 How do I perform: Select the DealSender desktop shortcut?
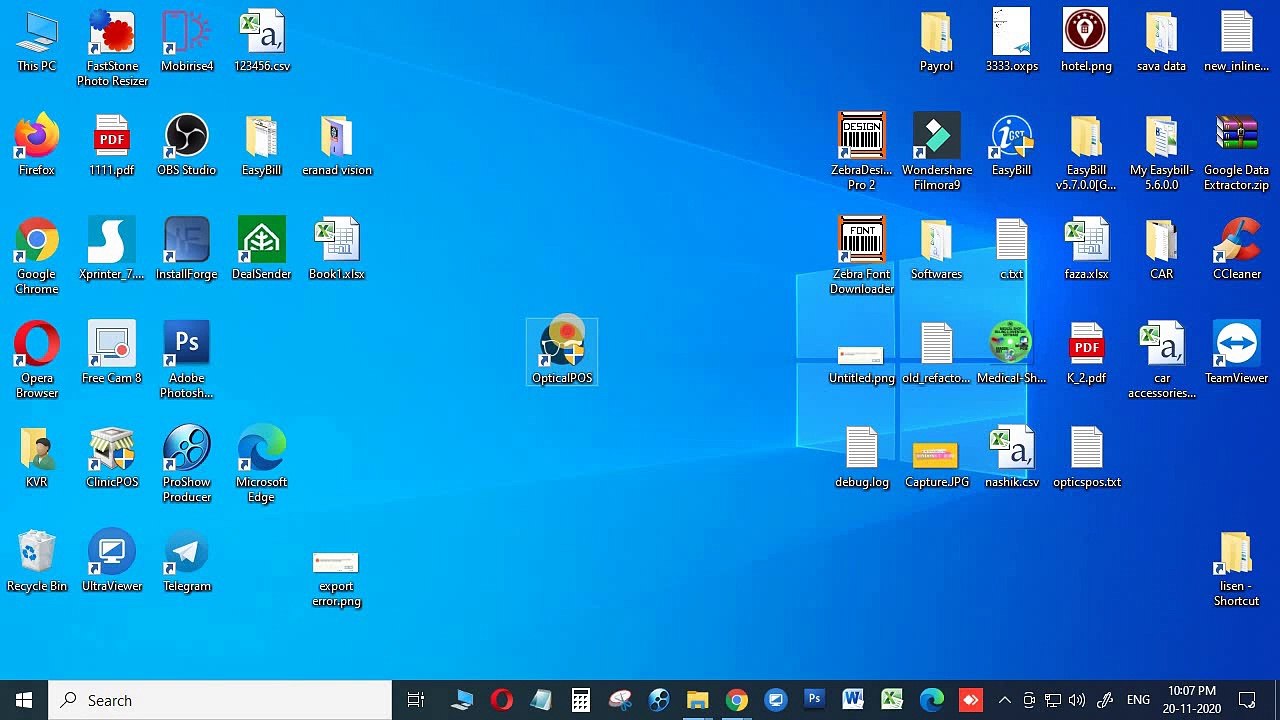tap(262, 249)
